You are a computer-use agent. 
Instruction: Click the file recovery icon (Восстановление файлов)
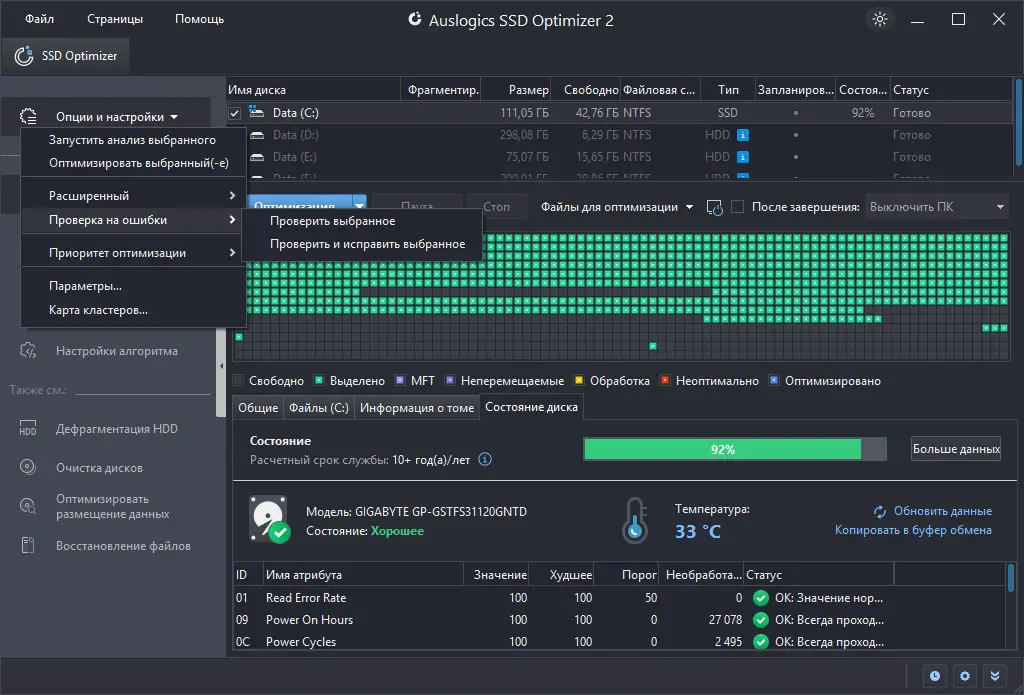(27, 545)
